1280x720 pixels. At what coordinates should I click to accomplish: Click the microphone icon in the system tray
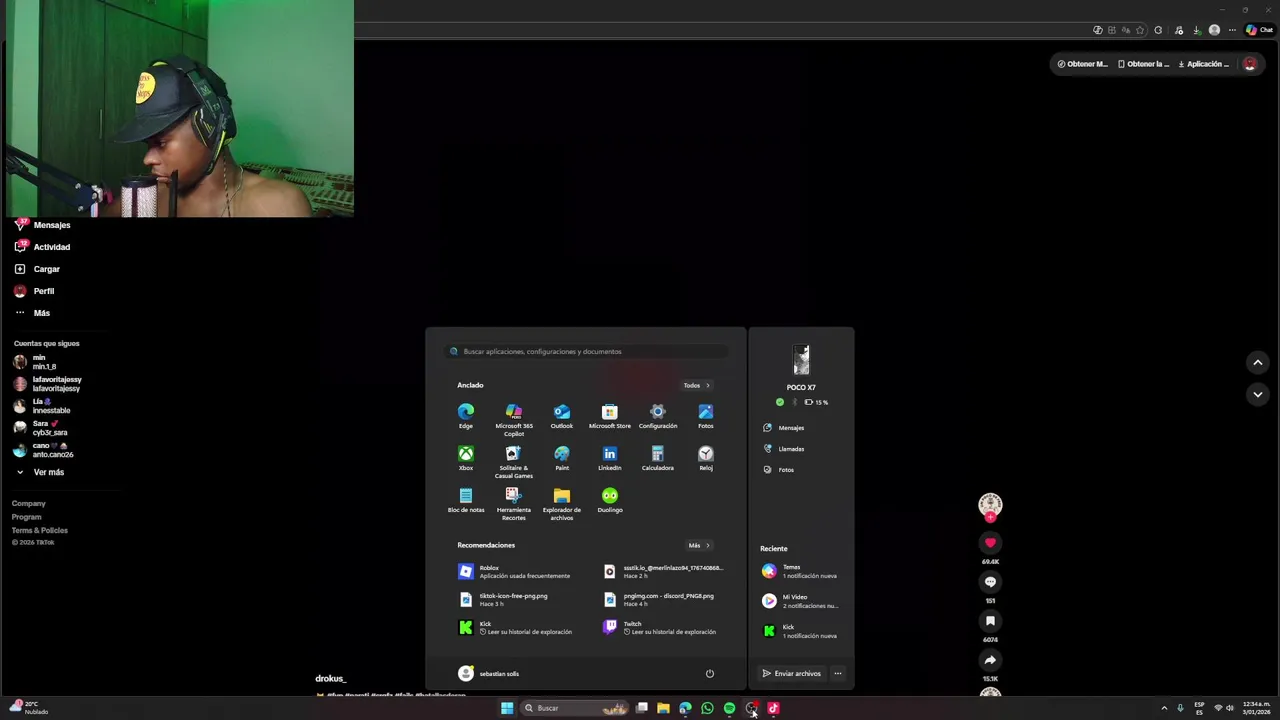pyautogui.click(x=1180, y=708)
